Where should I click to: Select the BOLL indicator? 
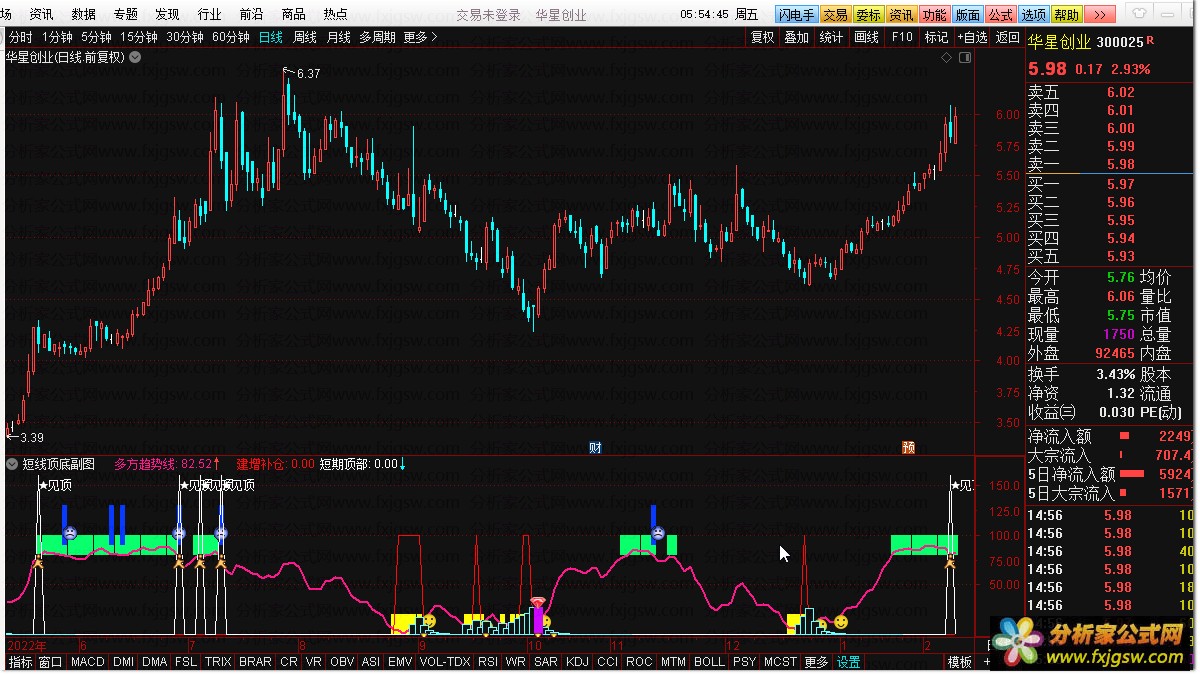(709, 662)
